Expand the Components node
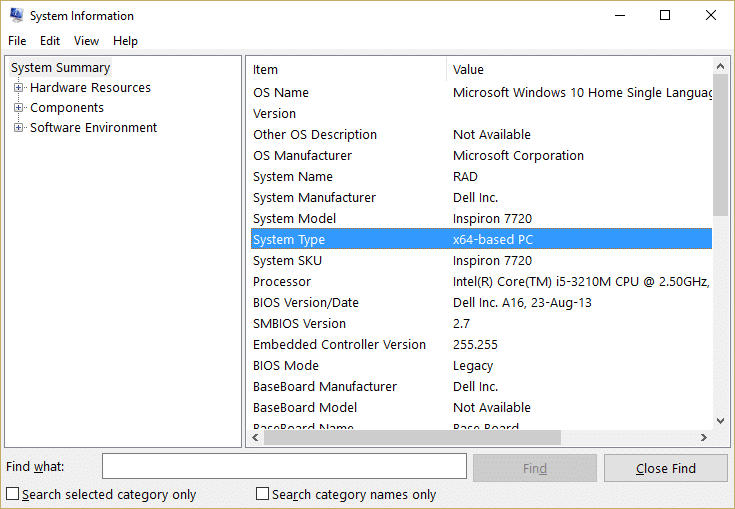Screen dimensions: 735x509 point(18,107)
